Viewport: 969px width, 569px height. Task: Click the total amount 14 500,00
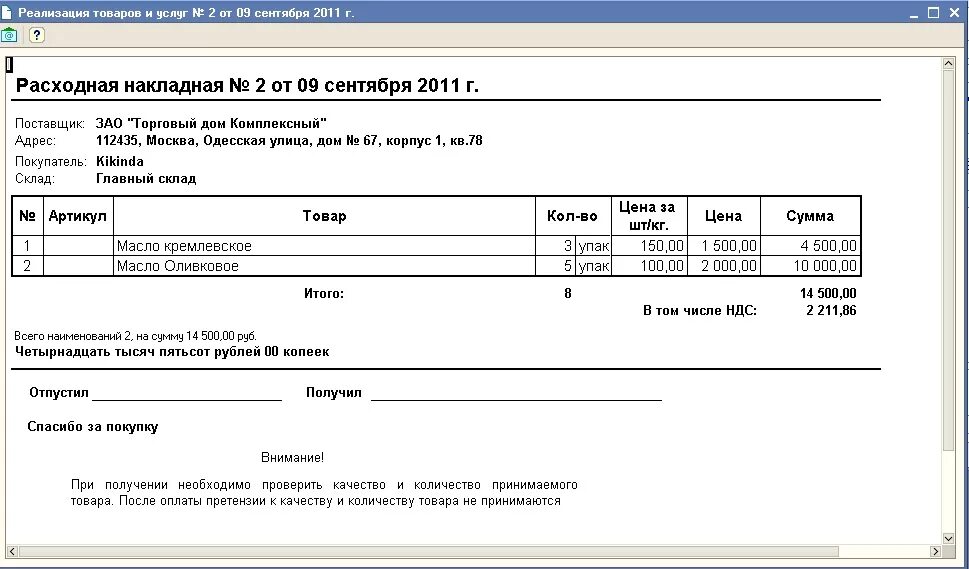pyautogui.click(x=828, y=293)
